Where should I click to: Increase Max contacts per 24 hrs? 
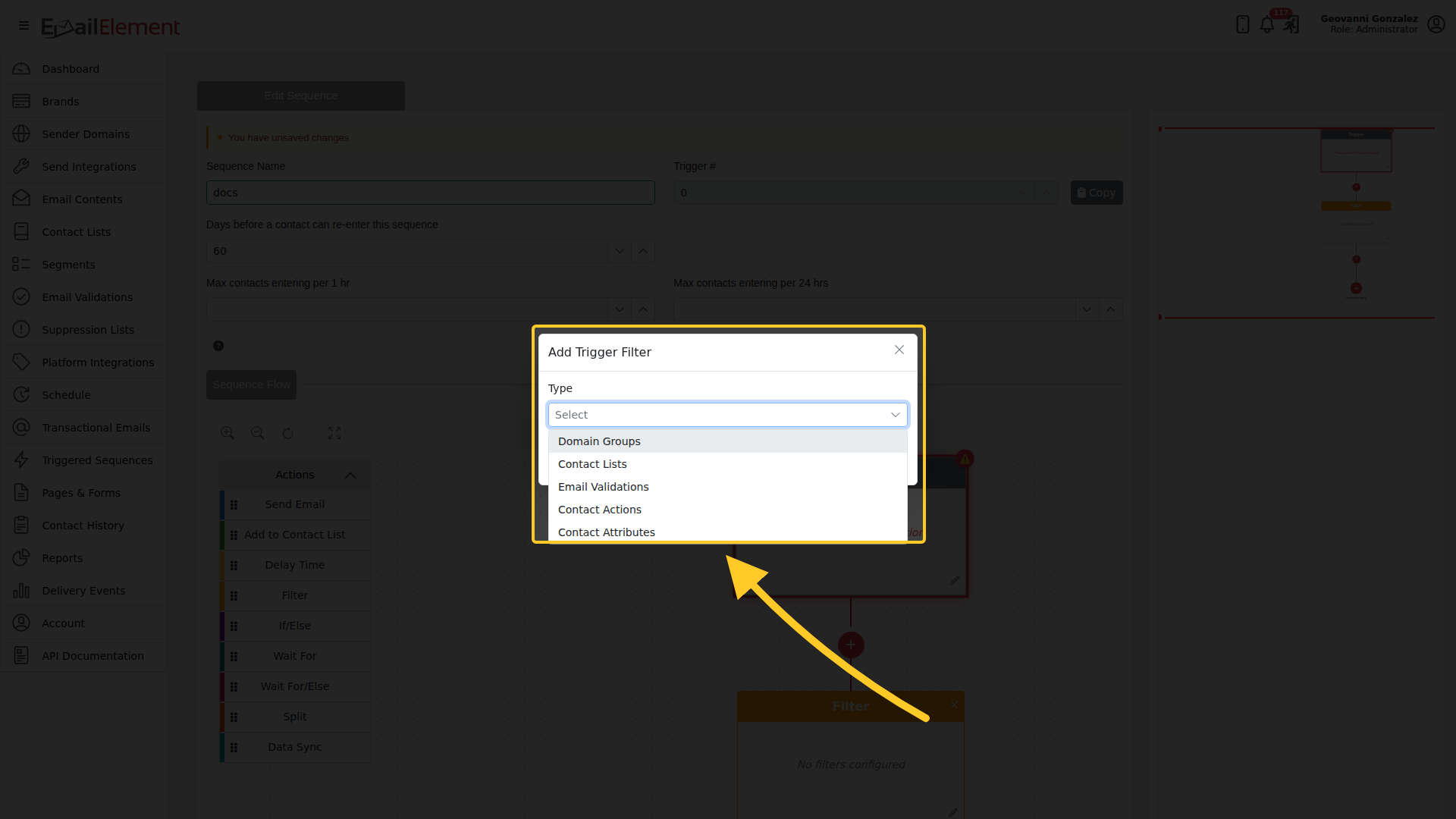click(x=1110, y=309)
